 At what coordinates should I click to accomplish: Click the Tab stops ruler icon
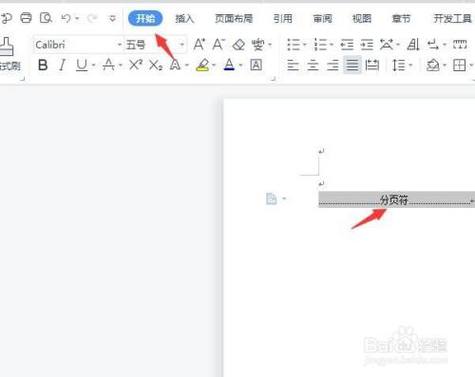(460, 44)
